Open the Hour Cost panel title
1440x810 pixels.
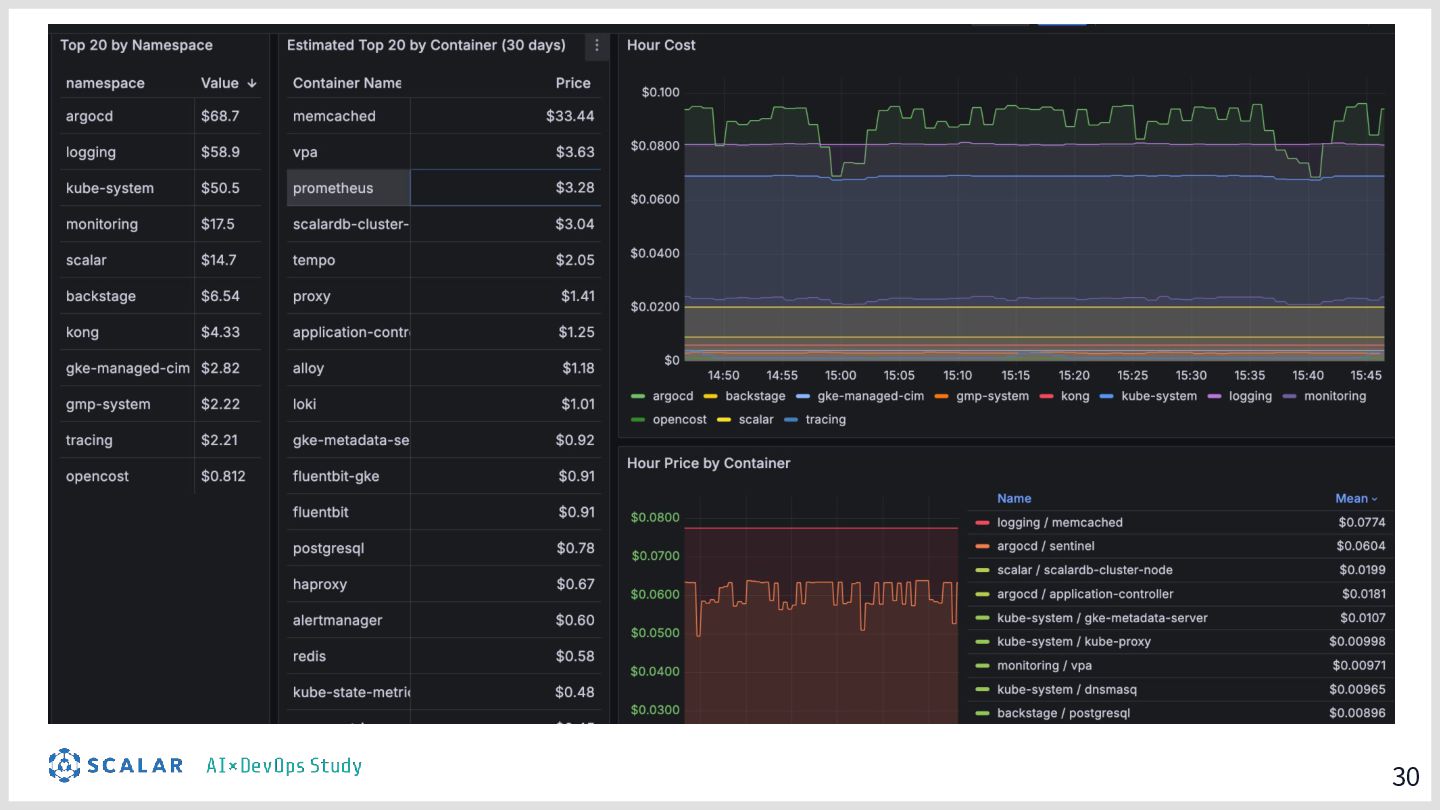[x=661, y=45]
